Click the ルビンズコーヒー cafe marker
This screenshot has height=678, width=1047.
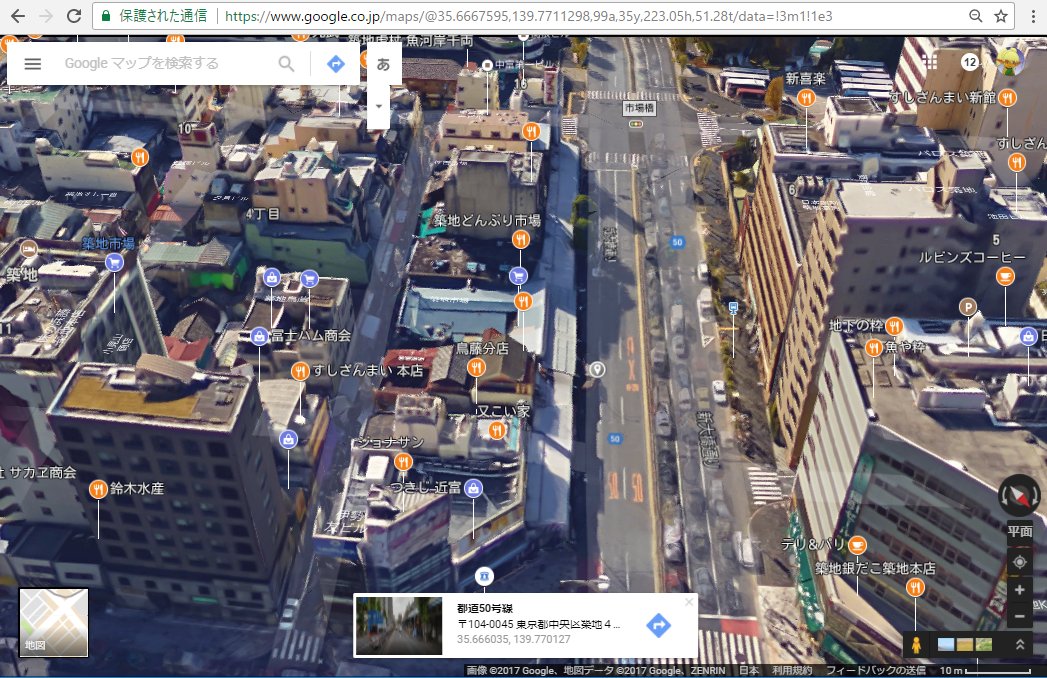pos(1005,276)
